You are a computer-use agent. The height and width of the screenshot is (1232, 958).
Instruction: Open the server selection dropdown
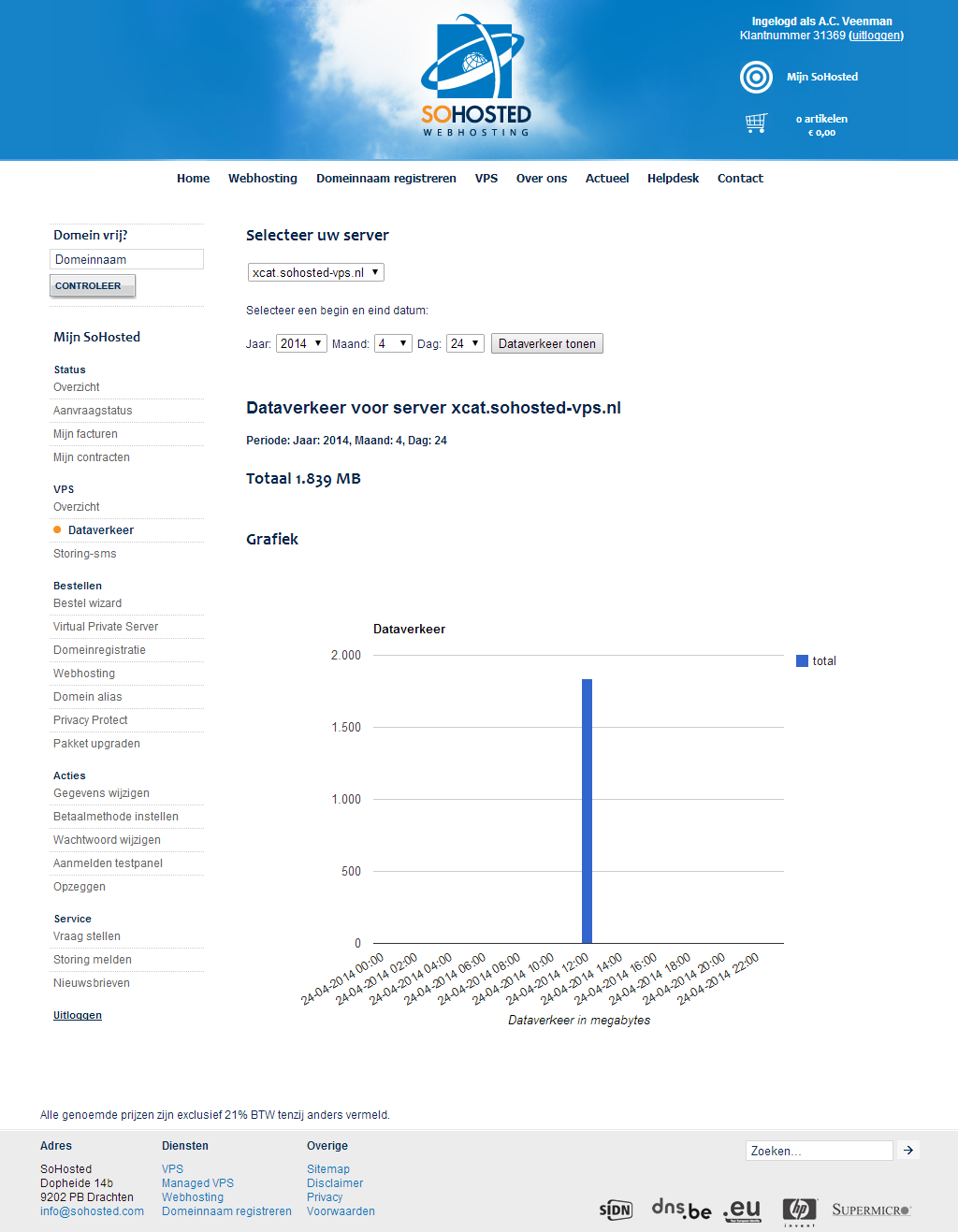316,272
